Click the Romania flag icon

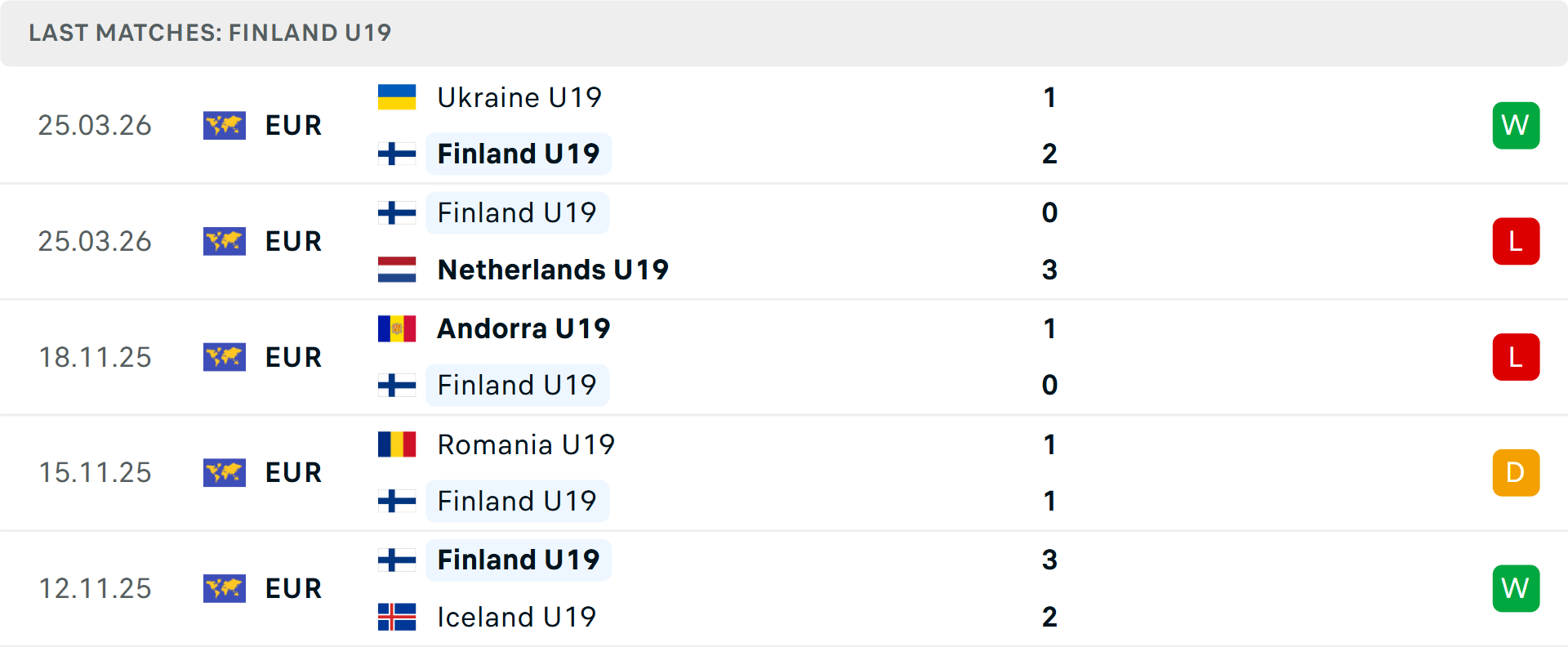coord(397,444)
